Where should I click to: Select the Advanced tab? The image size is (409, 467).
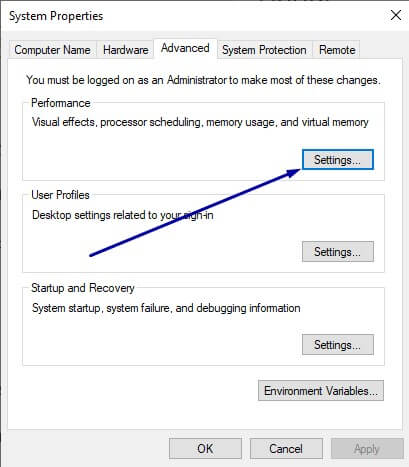point(185,48)
